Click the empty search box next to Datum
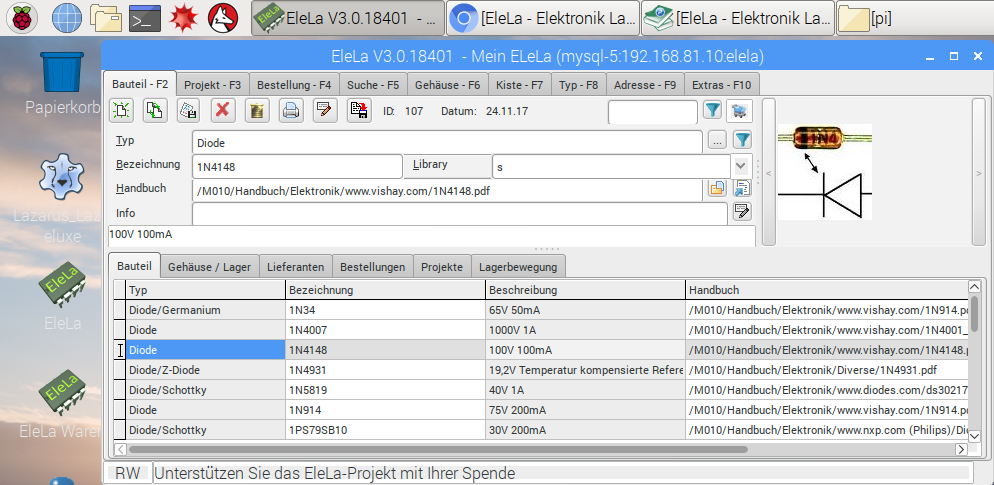This screenshot has width=994, height=485. click(652, 112)
